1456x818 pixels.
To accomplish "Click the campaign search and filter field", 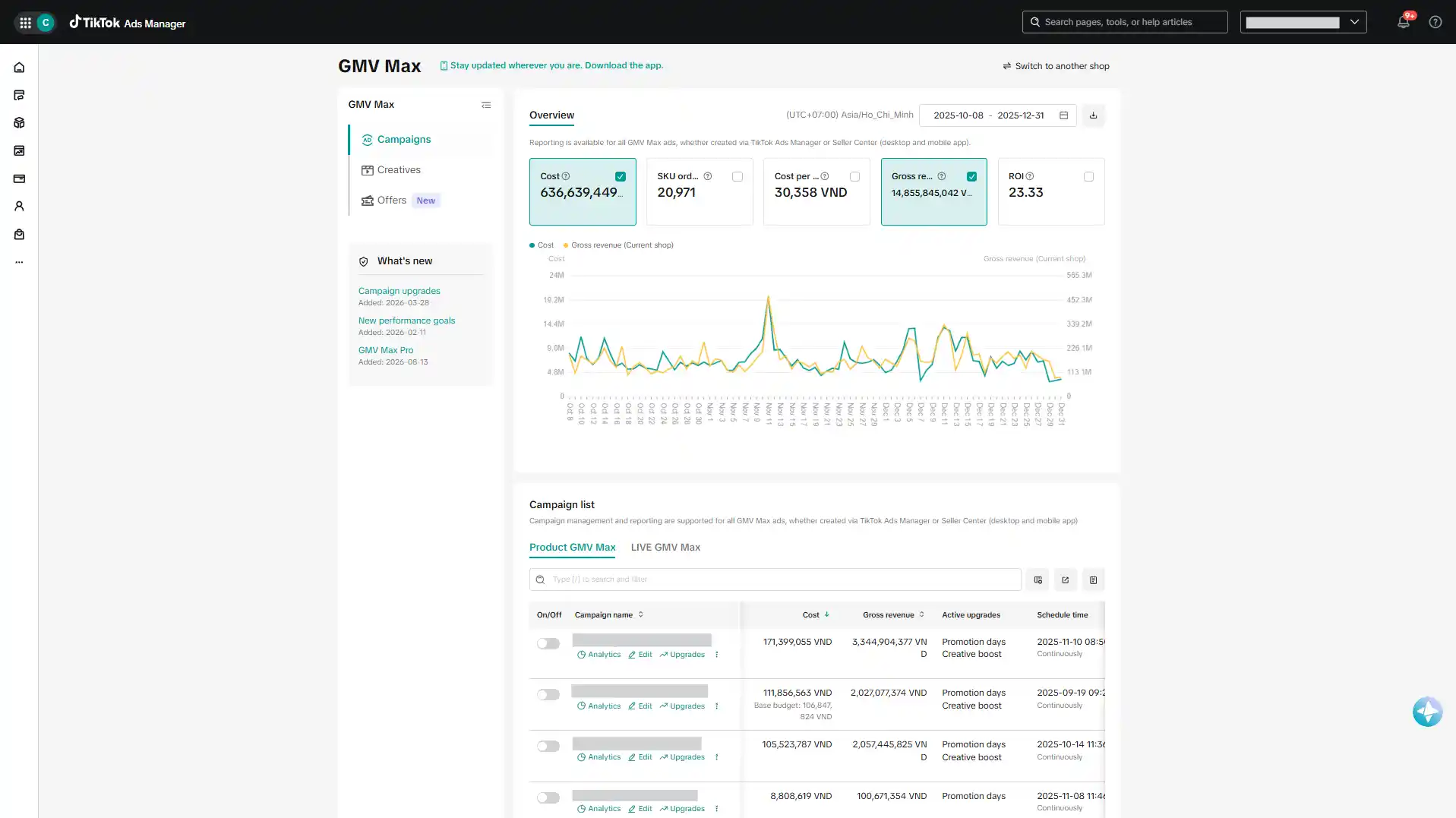I will click(x=775, y=580).
